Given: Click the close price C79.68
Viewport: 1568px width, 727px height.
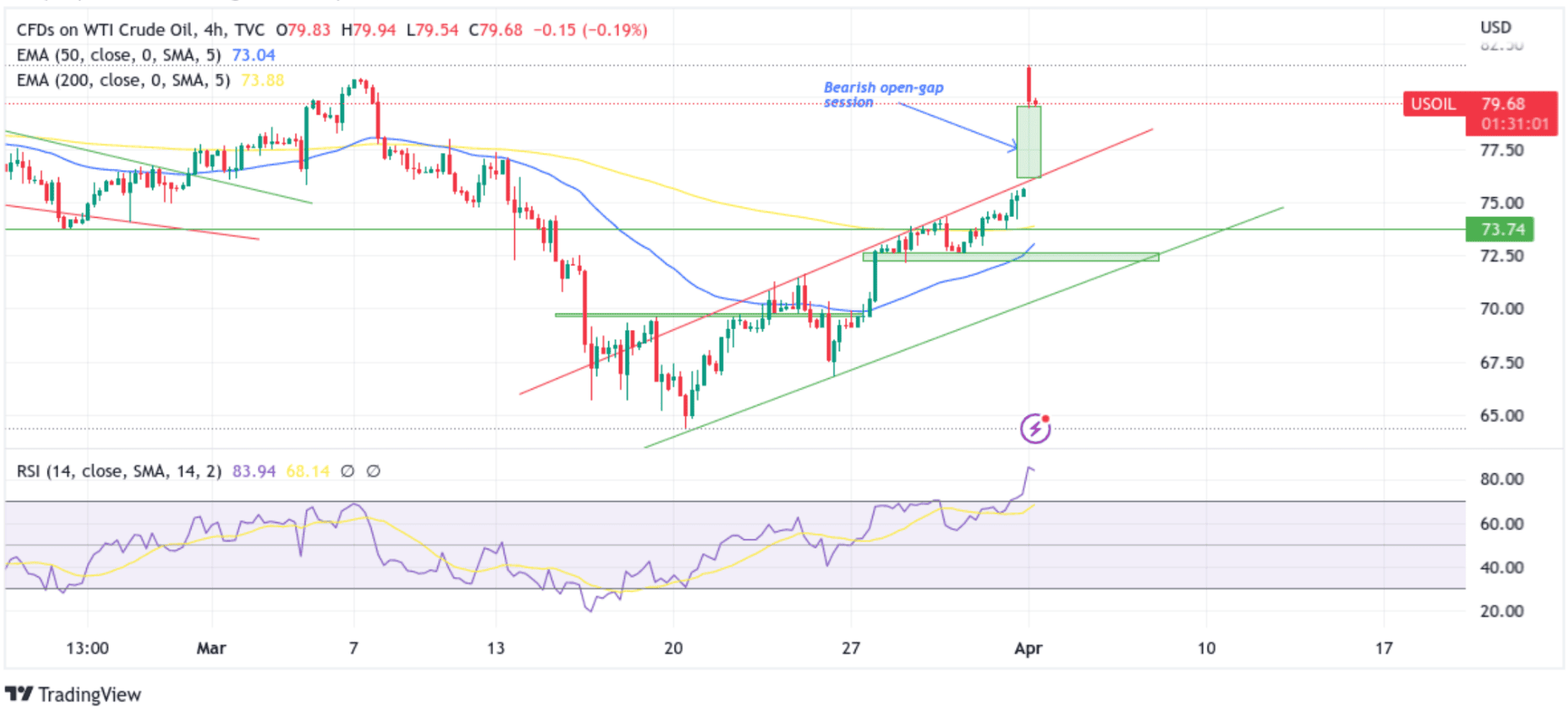Looking at the screenshot, I should [495, 30].
